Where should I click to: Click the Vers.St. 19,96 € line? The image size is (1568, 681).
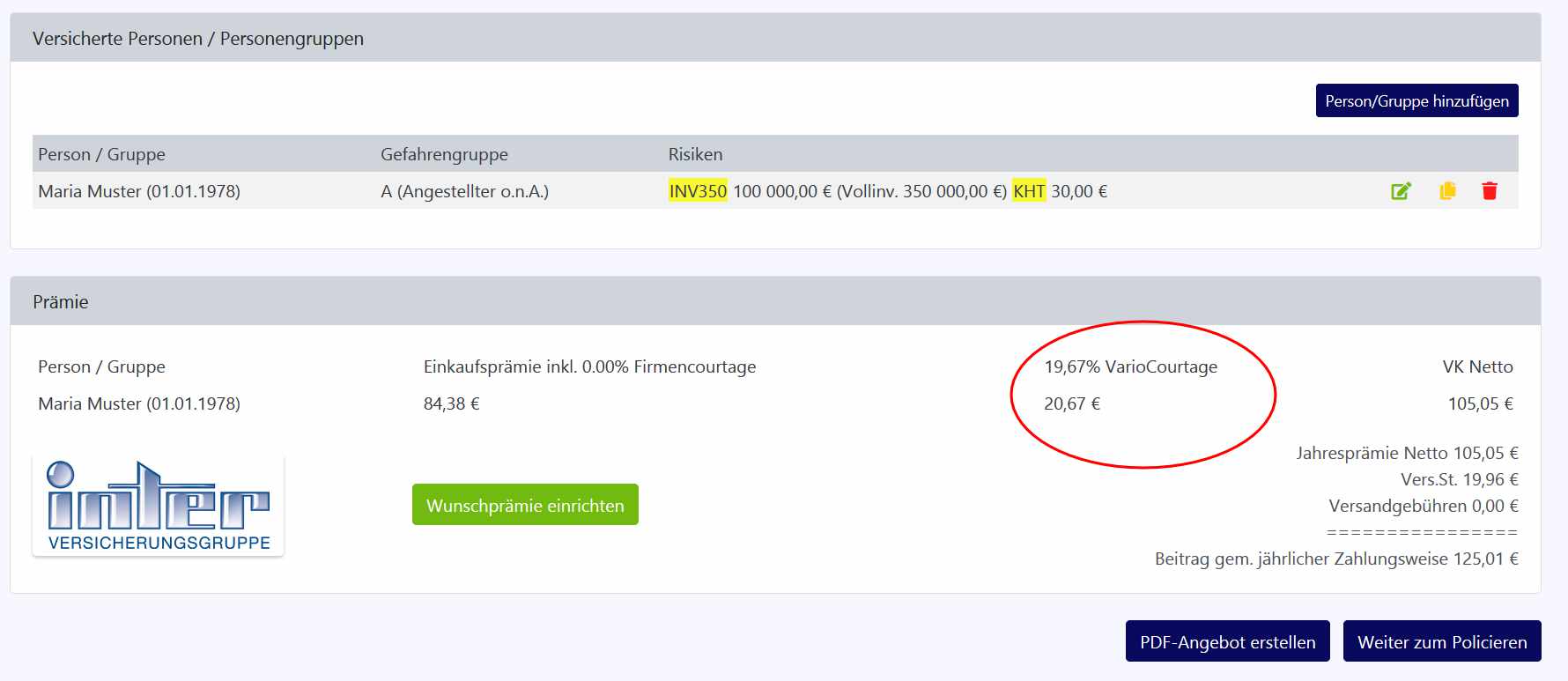coord(1460,479)
